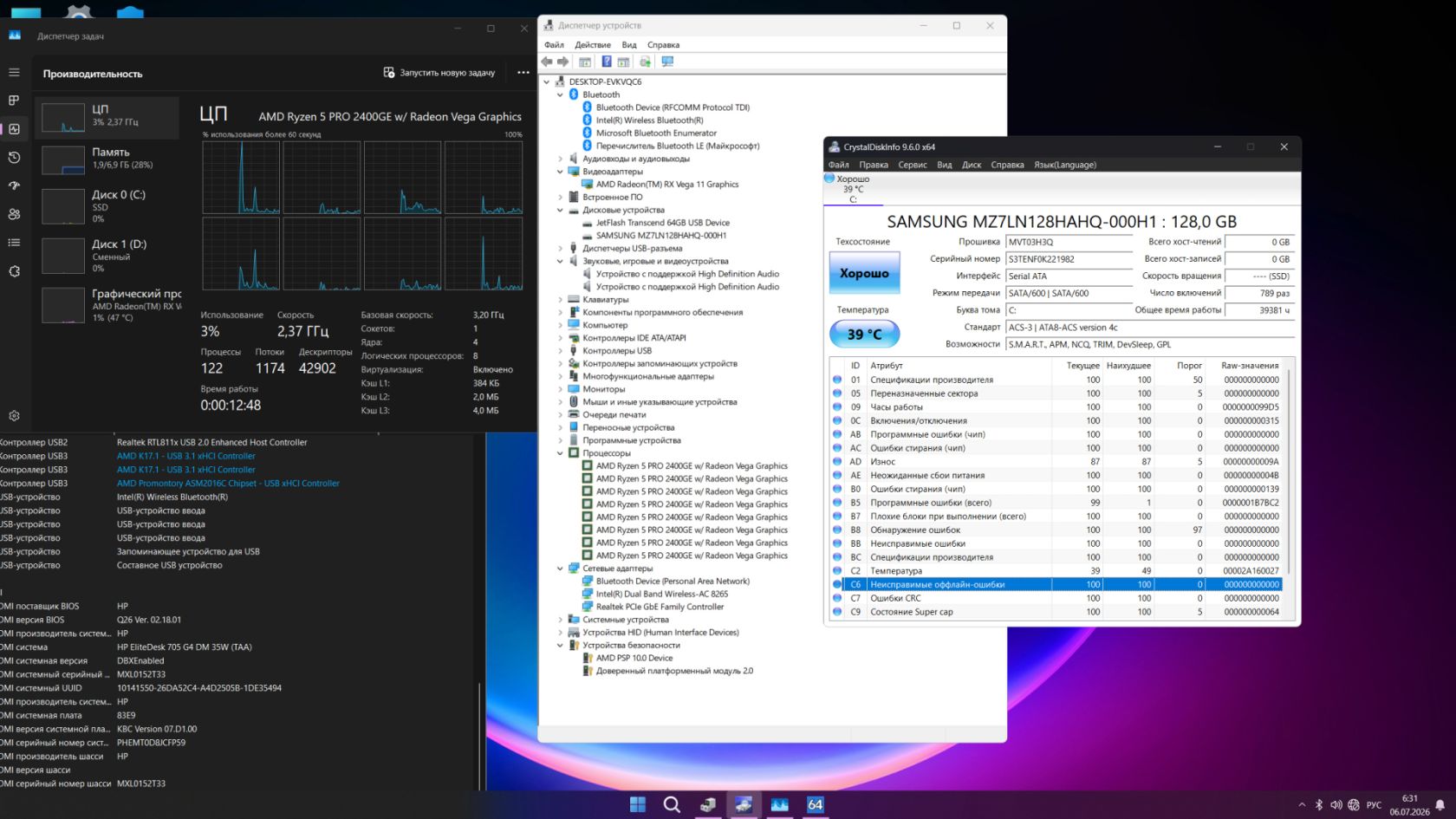
Task: Open Действие menu in Device Manager
Action: (593, 45)
